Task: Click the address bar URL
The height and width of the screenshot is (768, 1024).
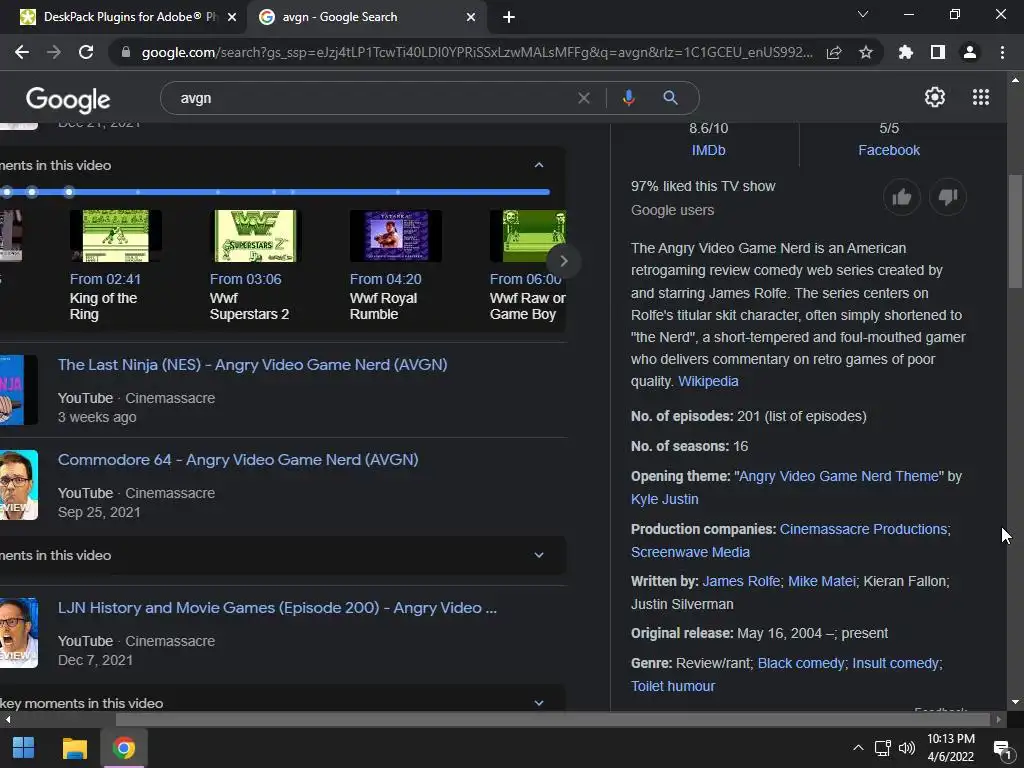Action: coord(477,52)
